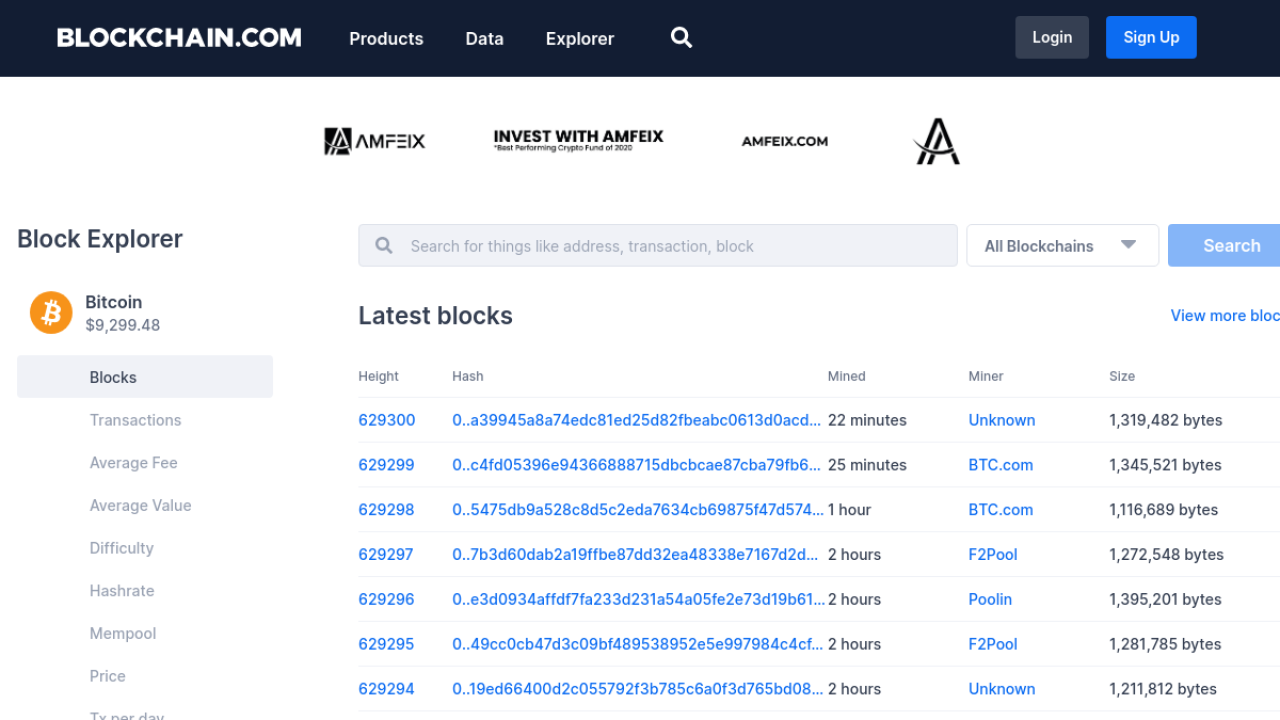Open the header search magnifier icon
Screen dimensions: 1280x720
tap(681, 38)
